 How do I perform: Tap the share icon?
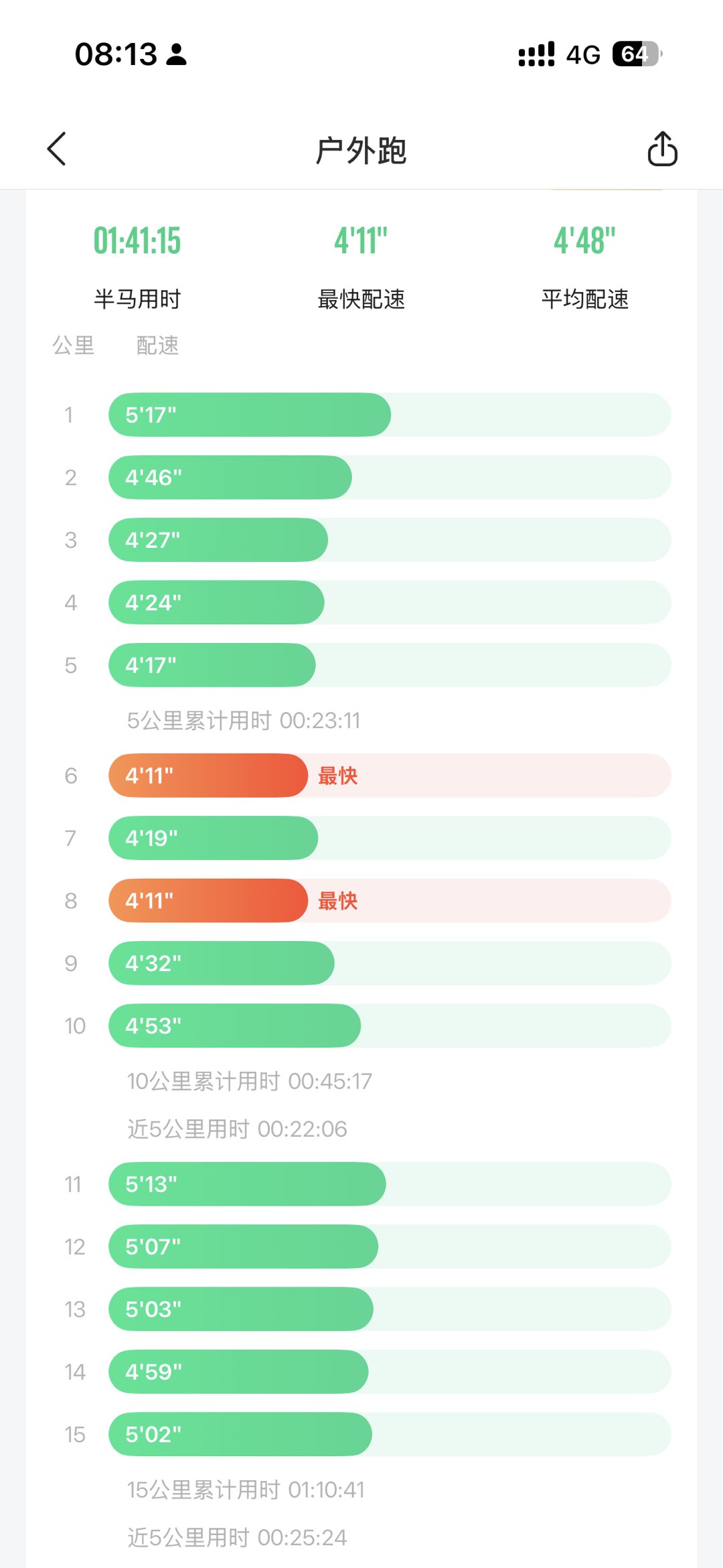[x=662, y=149]
